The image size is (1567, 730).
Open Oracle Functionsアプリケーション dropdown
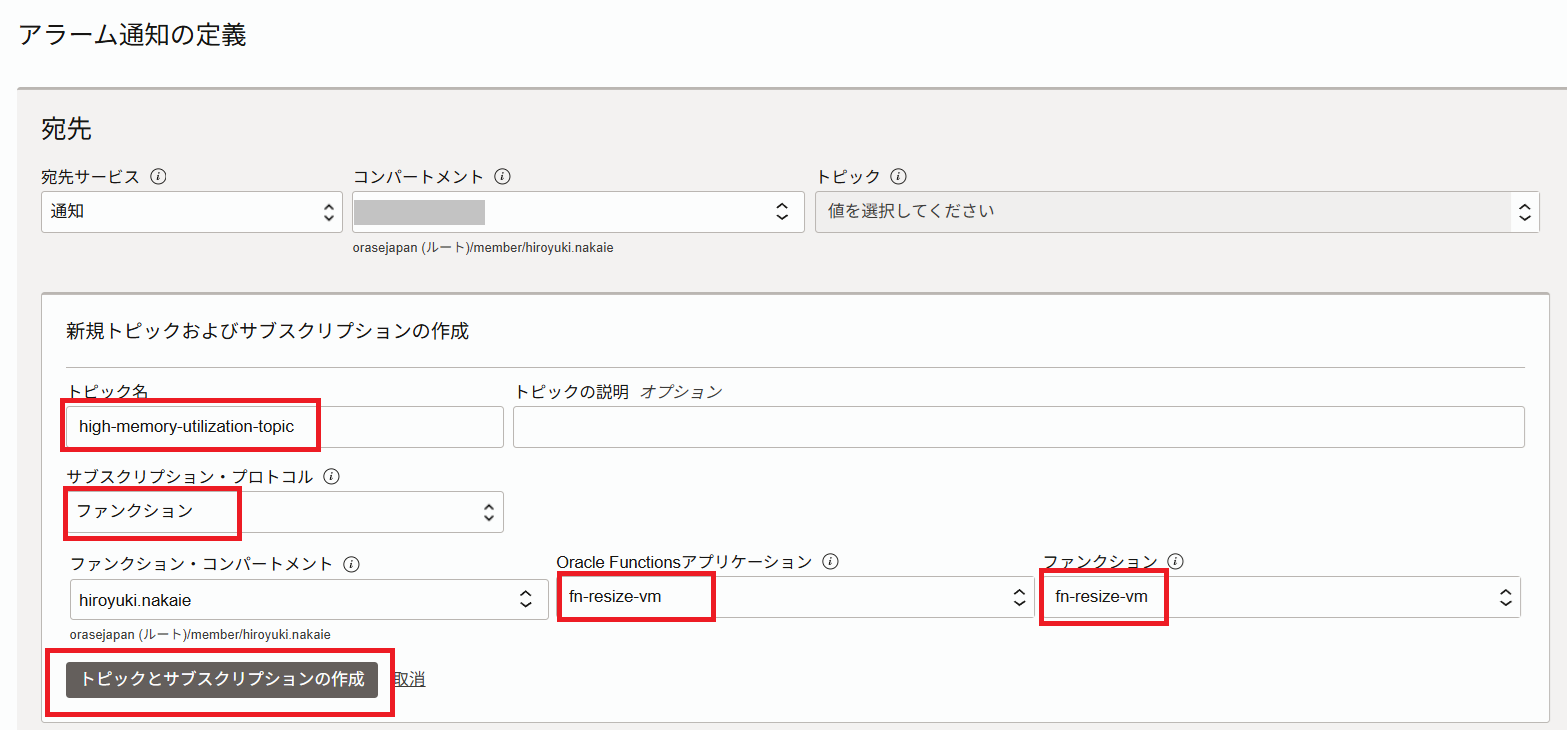[795, 598]
